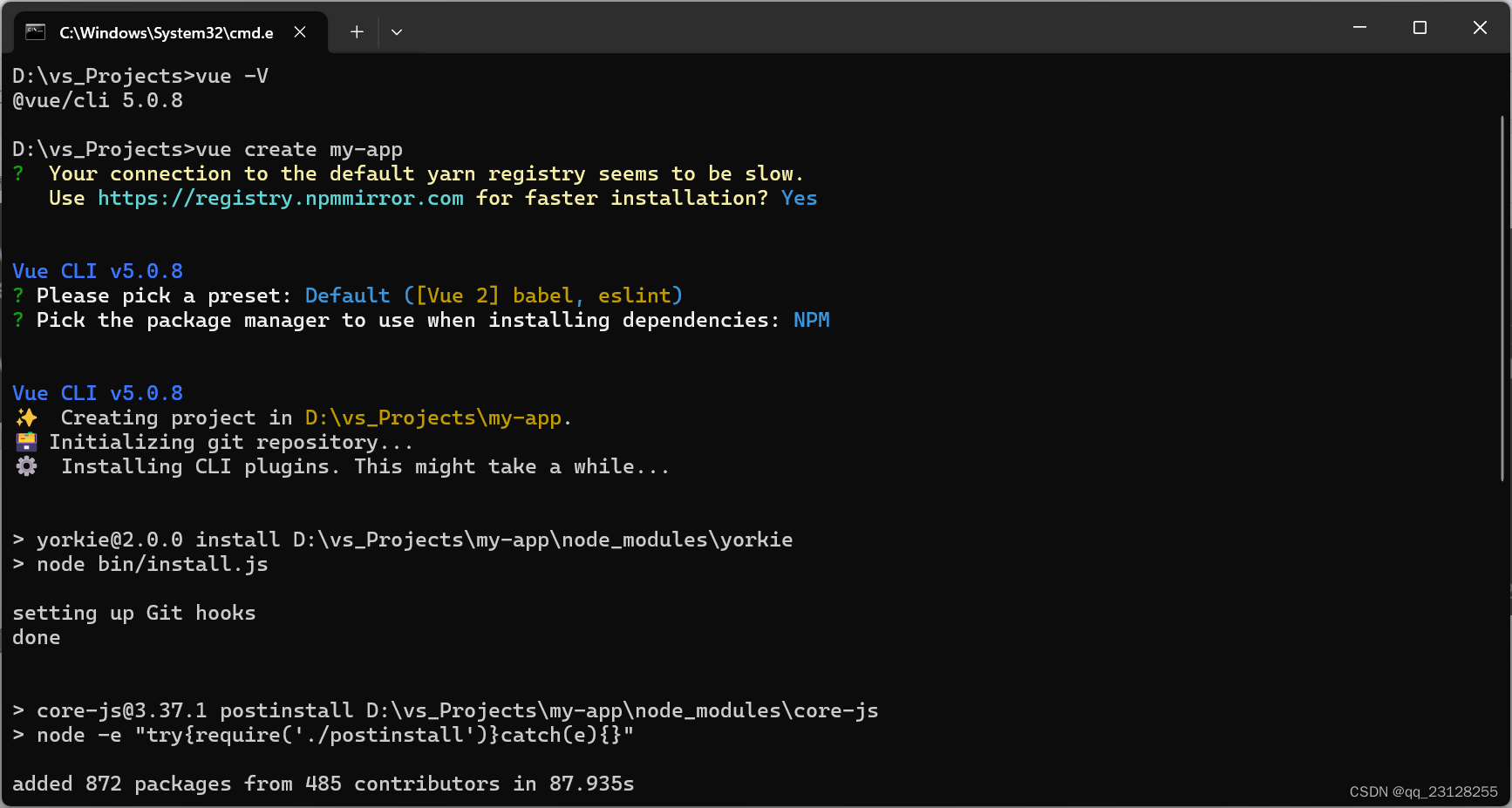
Task: Maximize the terminal window
Action: (x=1420, y=28)
